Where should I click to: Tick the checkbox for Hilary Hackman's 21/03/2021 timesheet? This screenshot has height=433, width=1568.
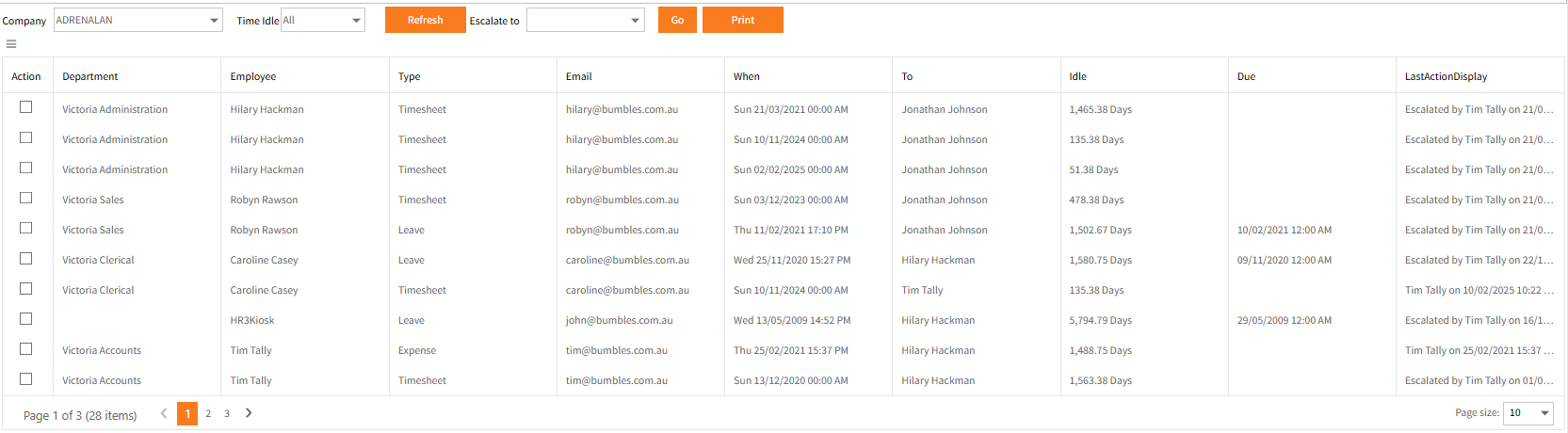point(26,107)
